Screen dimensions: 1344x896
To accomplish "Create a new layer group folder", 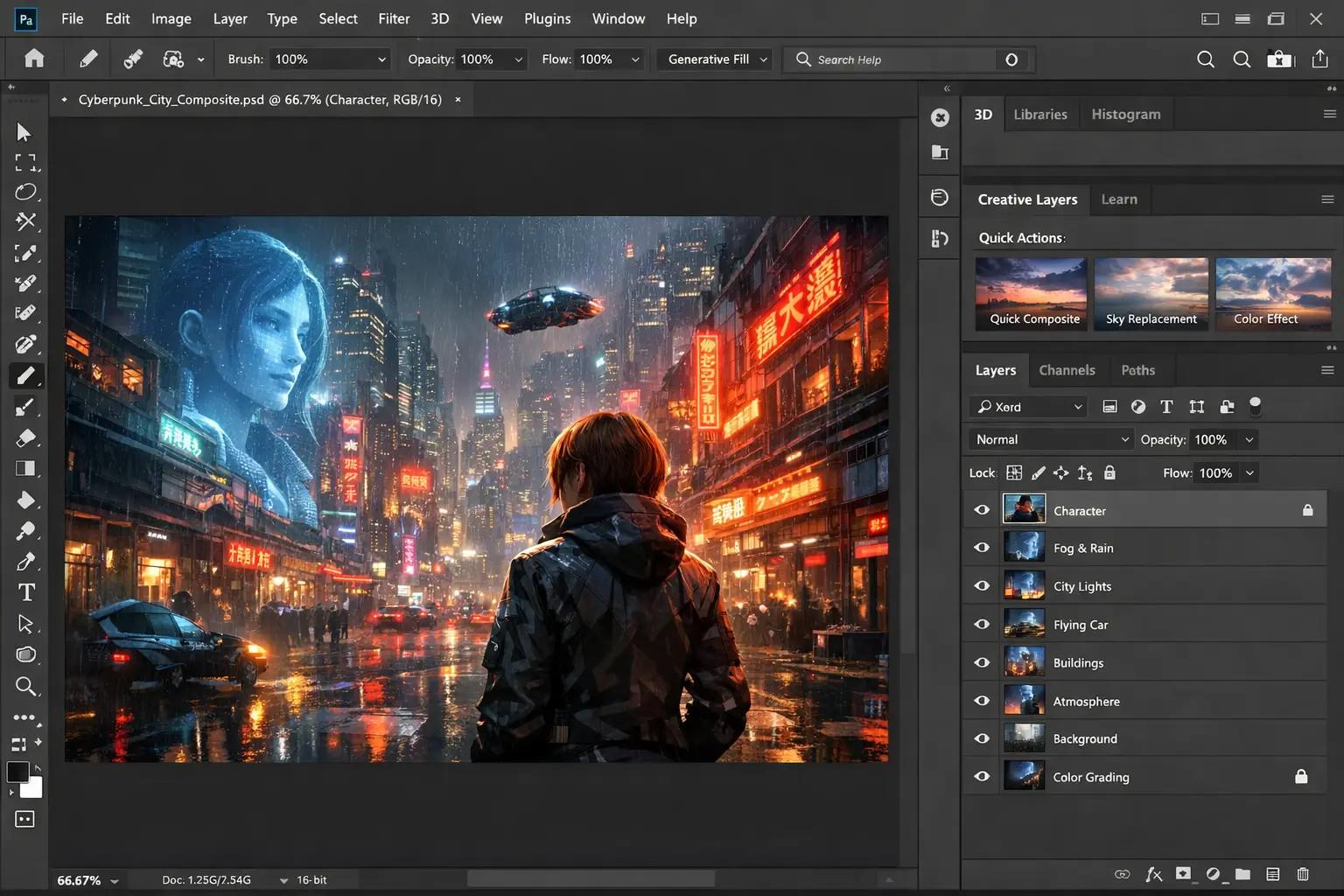I will point(1242,873).
